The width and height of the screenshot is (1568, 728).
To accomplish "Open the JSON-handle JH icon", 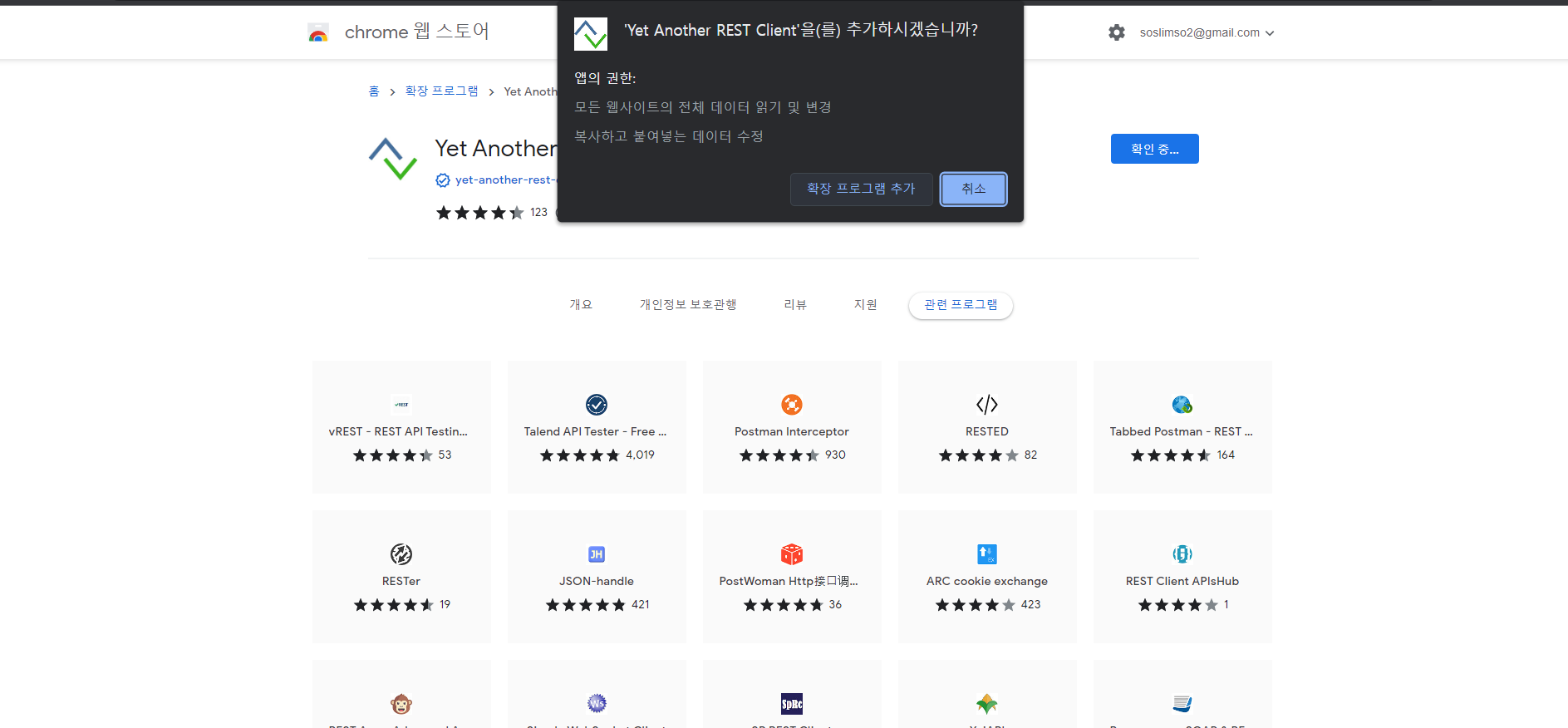I will [597, 554].
